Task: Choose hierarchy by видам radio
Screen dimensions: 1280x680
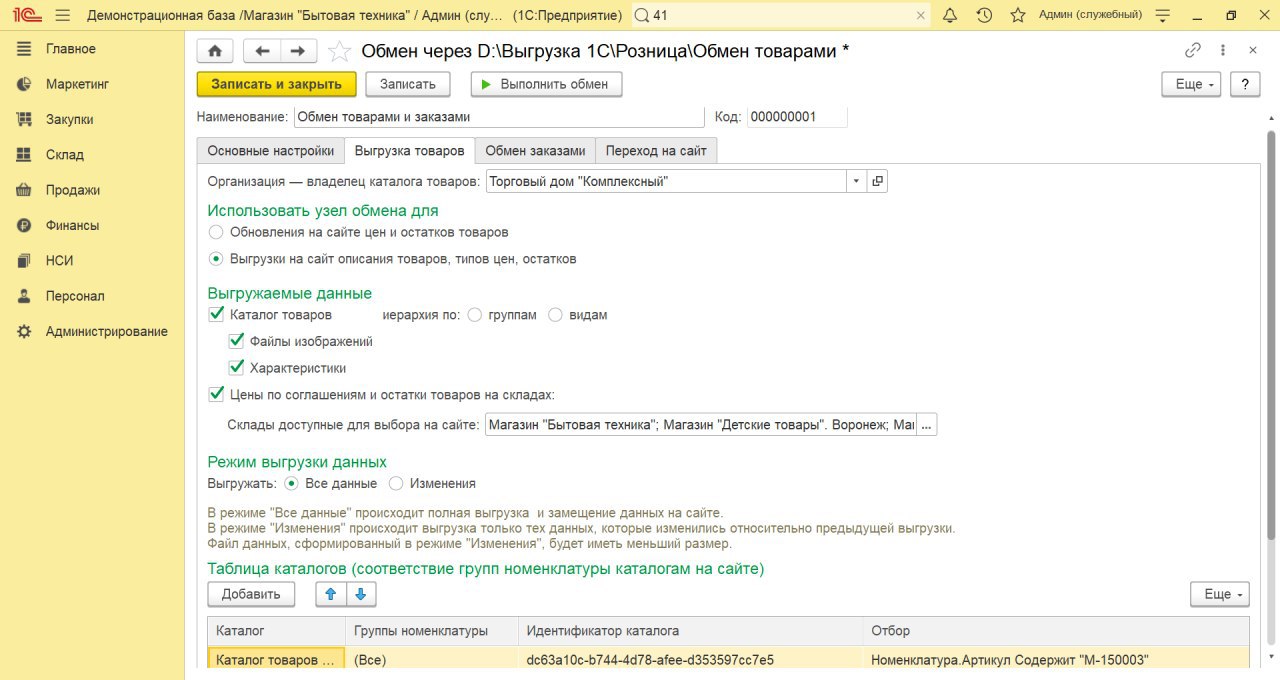Action: (555, 314)
